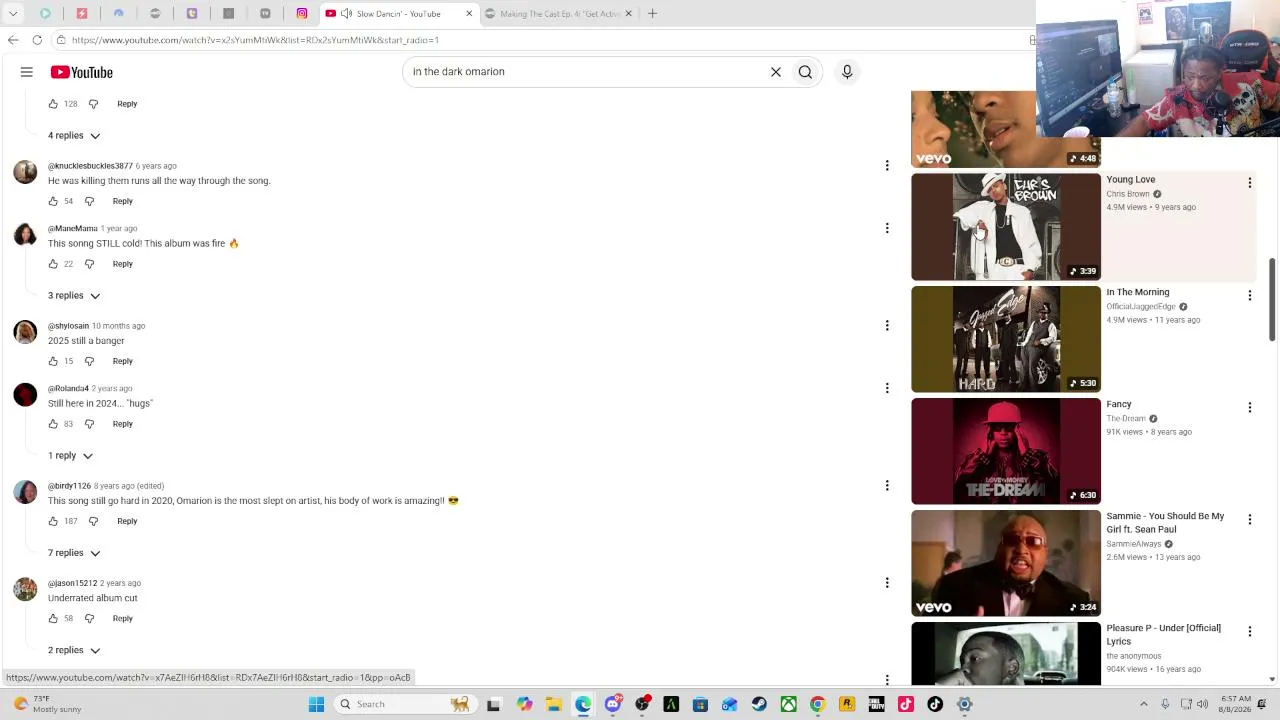Close the "Making The Cast" tab

coord(628,14)
